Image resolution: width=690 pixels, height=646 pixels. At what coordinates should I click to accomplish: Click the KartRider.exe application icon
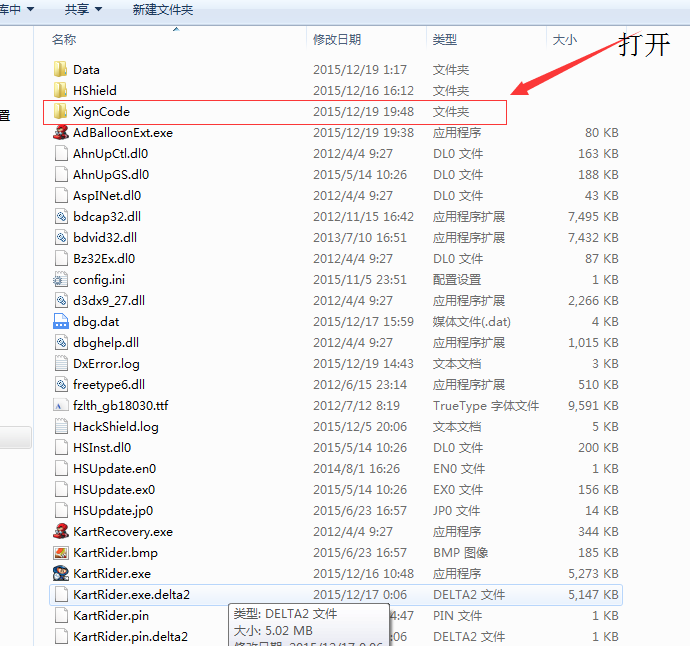click(x=61, y=573)
